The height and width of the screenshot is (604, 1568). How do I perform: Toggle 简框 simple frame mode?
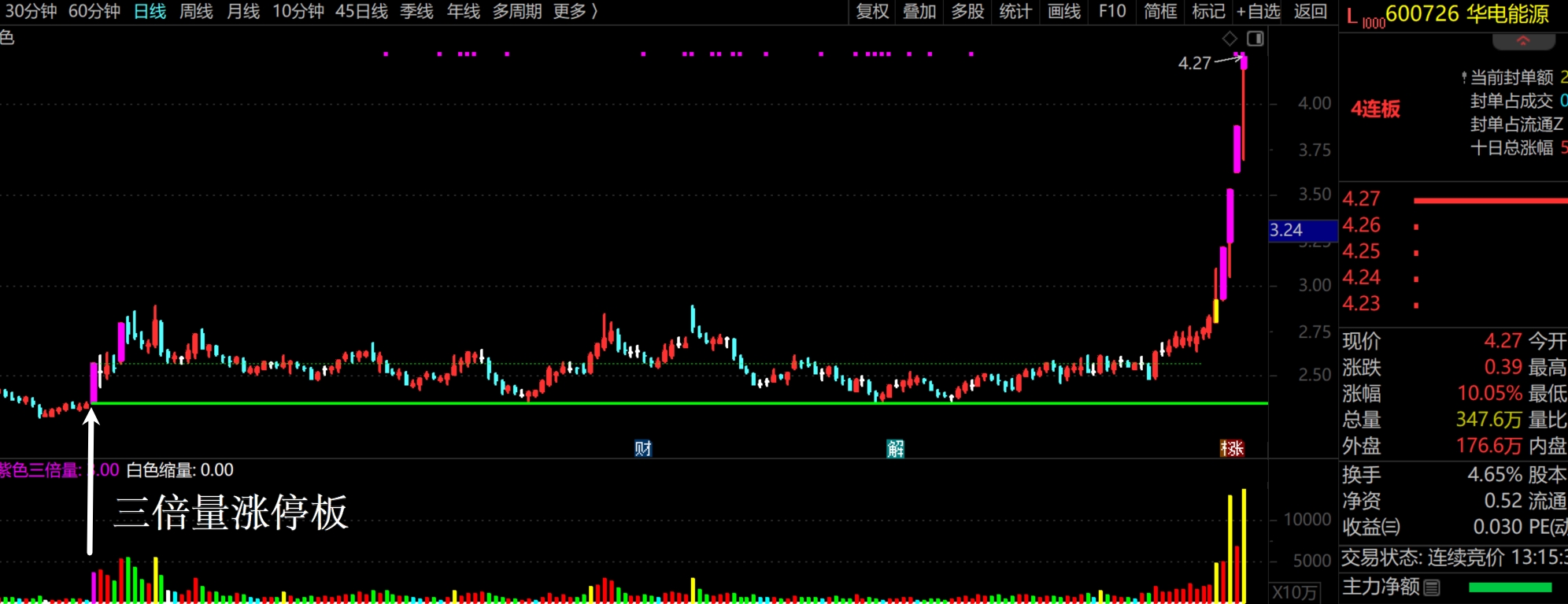pyautogui.click(x=1160, y=12)
